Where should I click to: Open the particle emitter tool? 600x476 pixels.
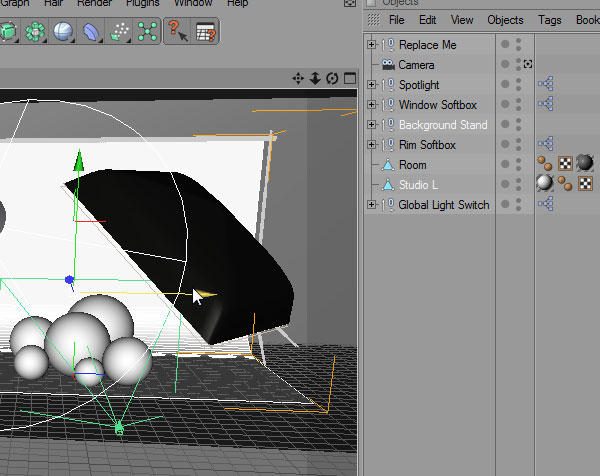(119, 31)
